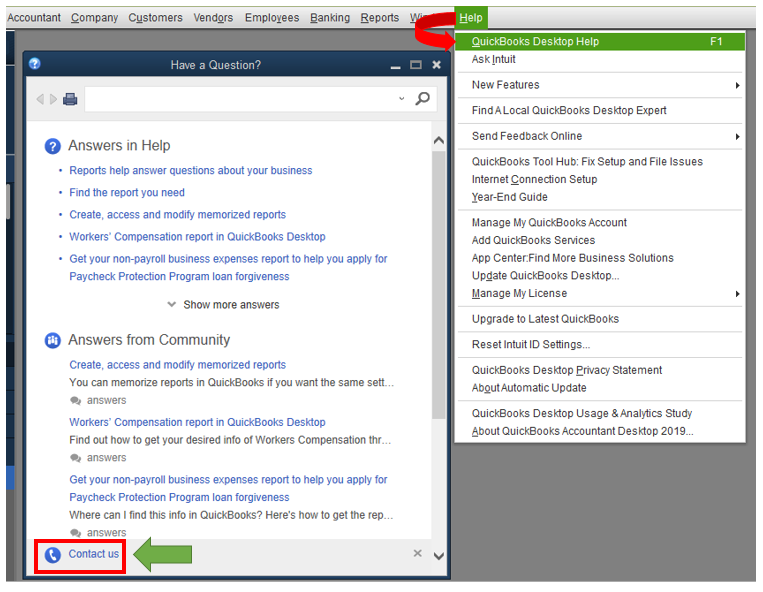
Task: Click the Help menu
Action: click(471, 18)
